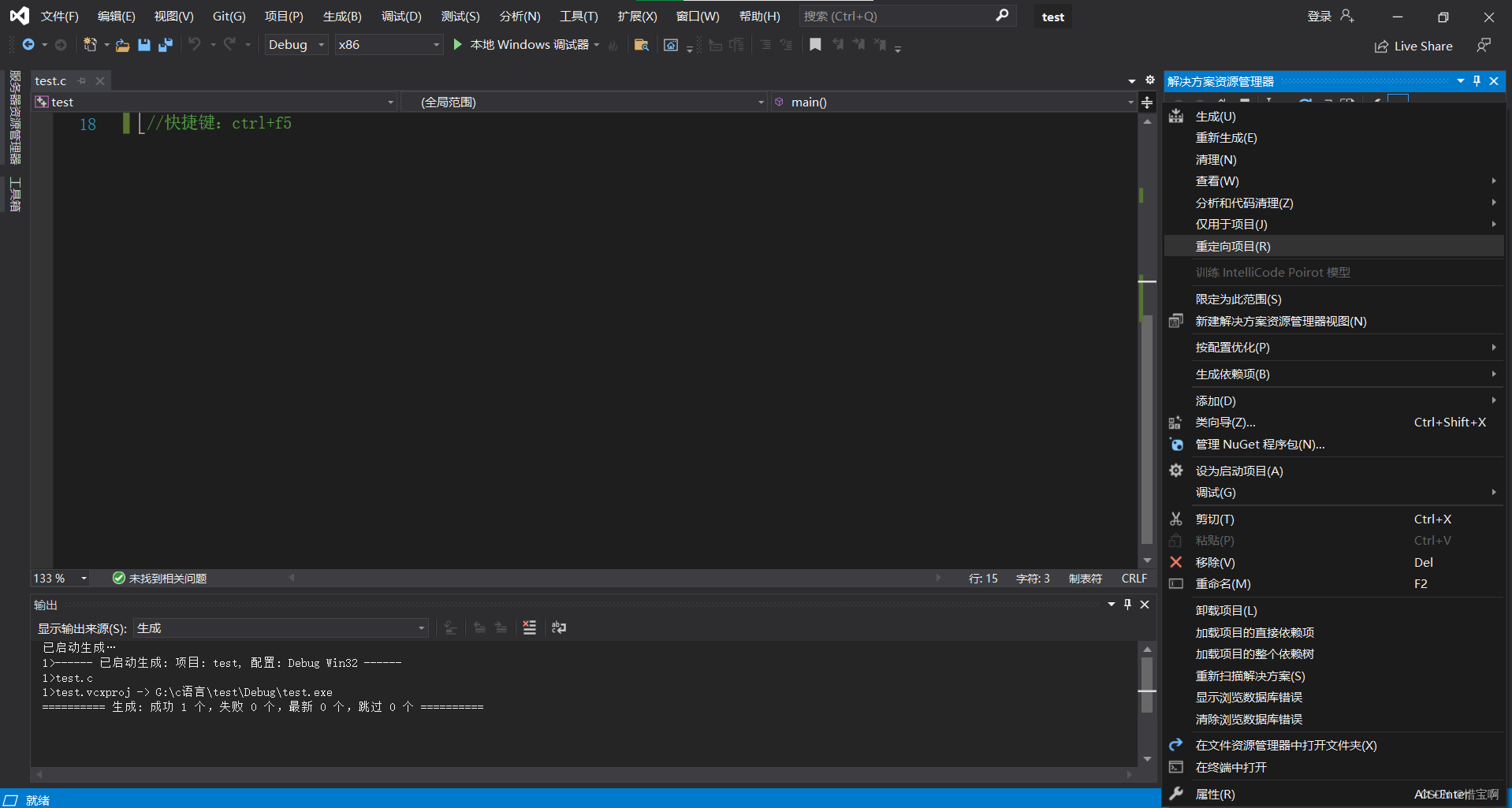Image resolution: width=1512 pixels, height=808 pixels.
Task: Open the output source 生成 dropdown
Action: pyautogui.click(x=281, y=628)
